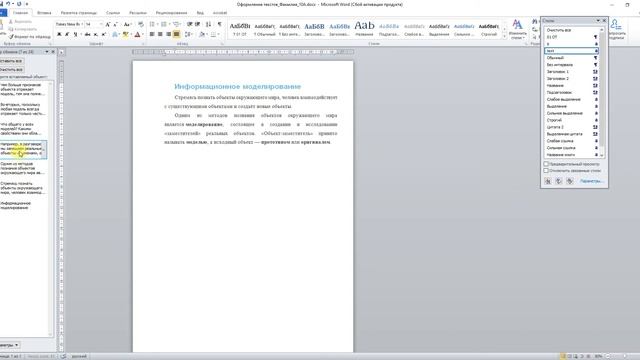The height and width of the screenshot is (360, 640).
Task: Align paragraph text to the left
Action: pyautogui.click(x=151, y=34)
